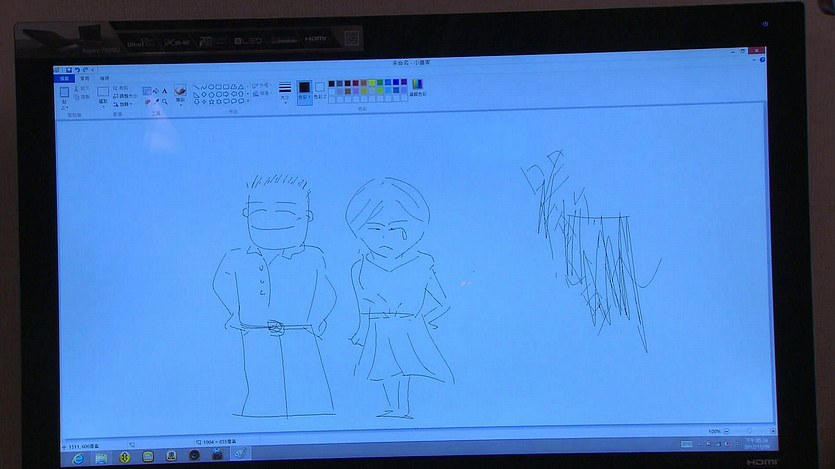Select the Color picker eyedropper tool
The width and height of the screenshot is (835, 469).
156,101
